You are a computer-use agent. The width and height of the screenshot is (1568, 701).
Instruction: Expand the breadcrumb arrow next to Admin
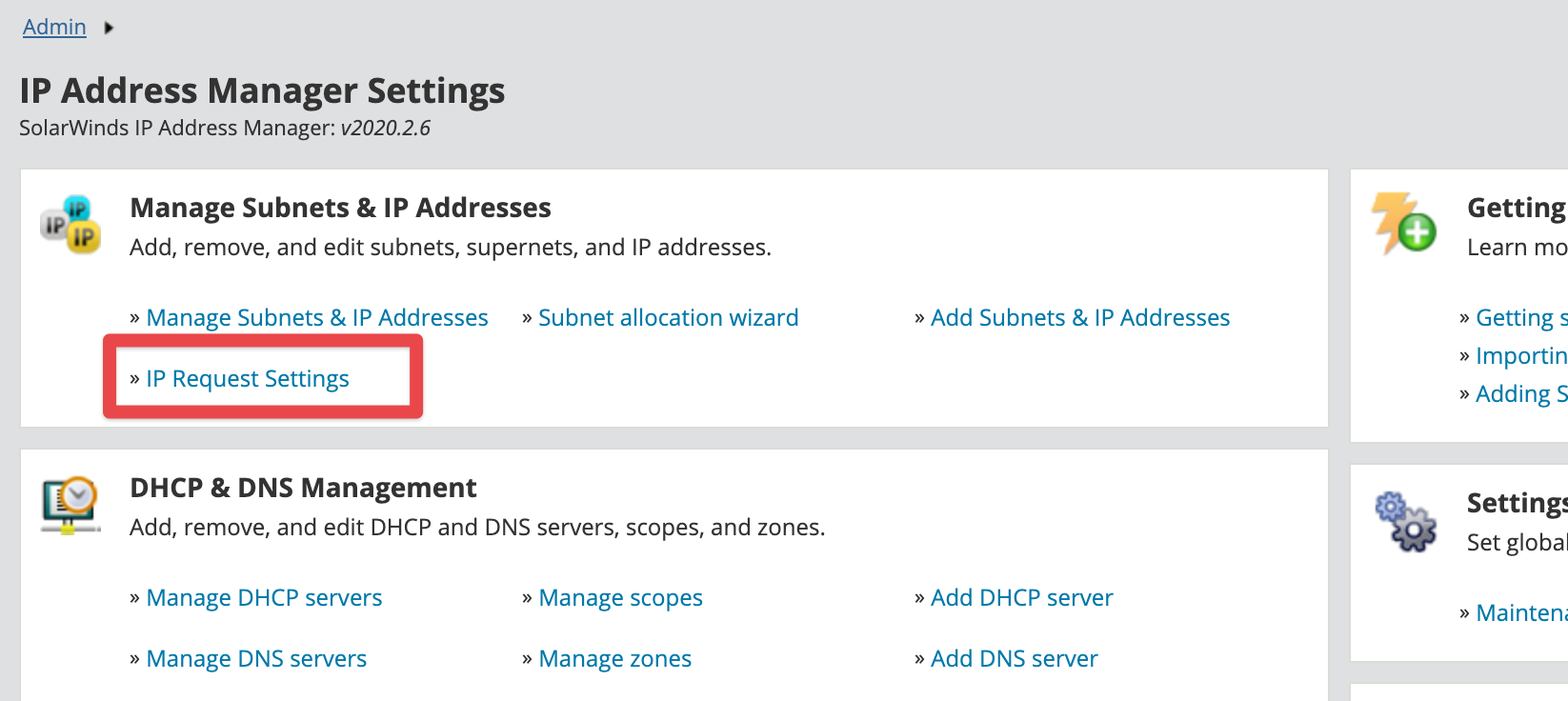point(109,28)
